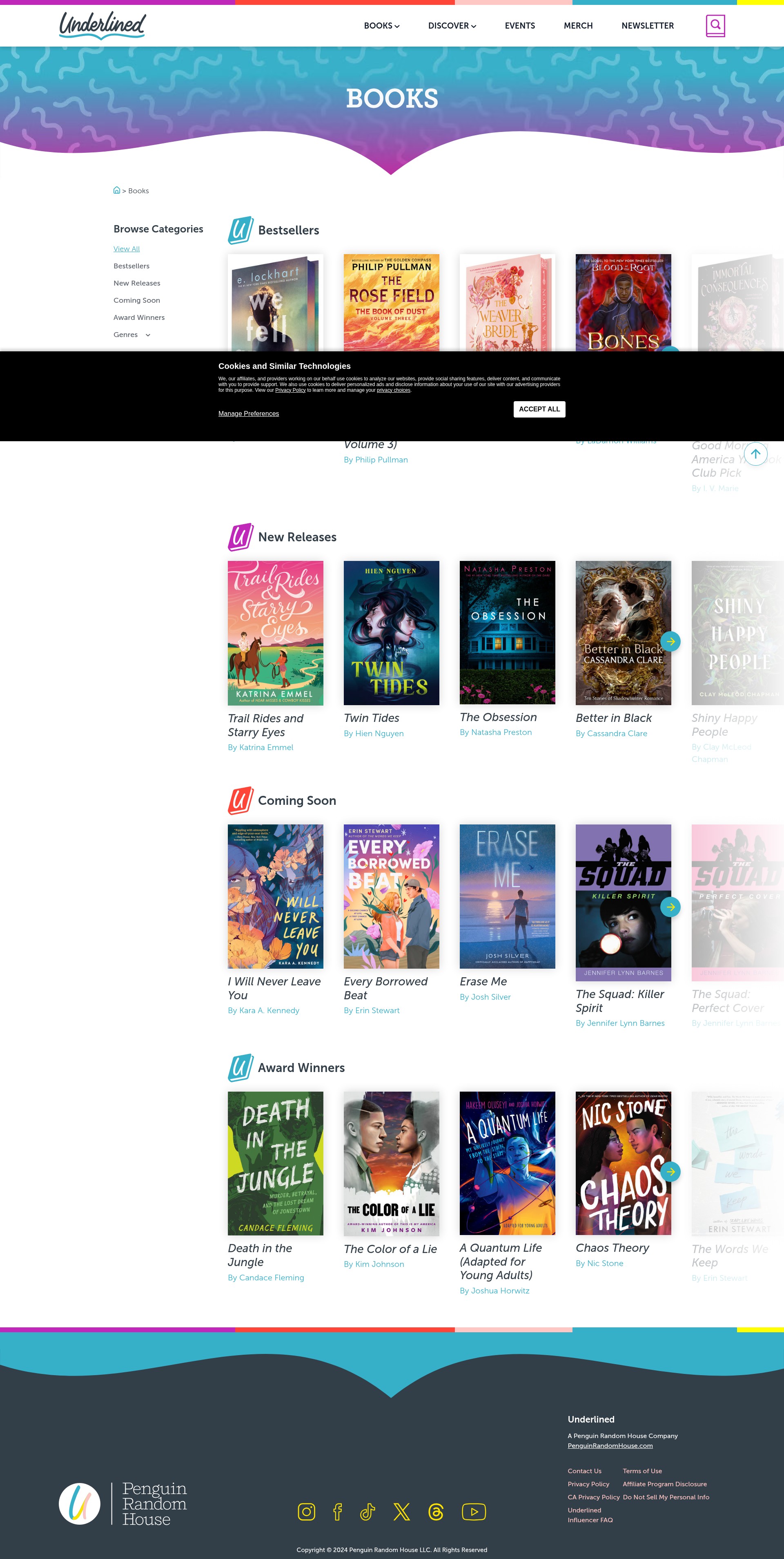Open Terms of Use footer link

point(642,1471)
